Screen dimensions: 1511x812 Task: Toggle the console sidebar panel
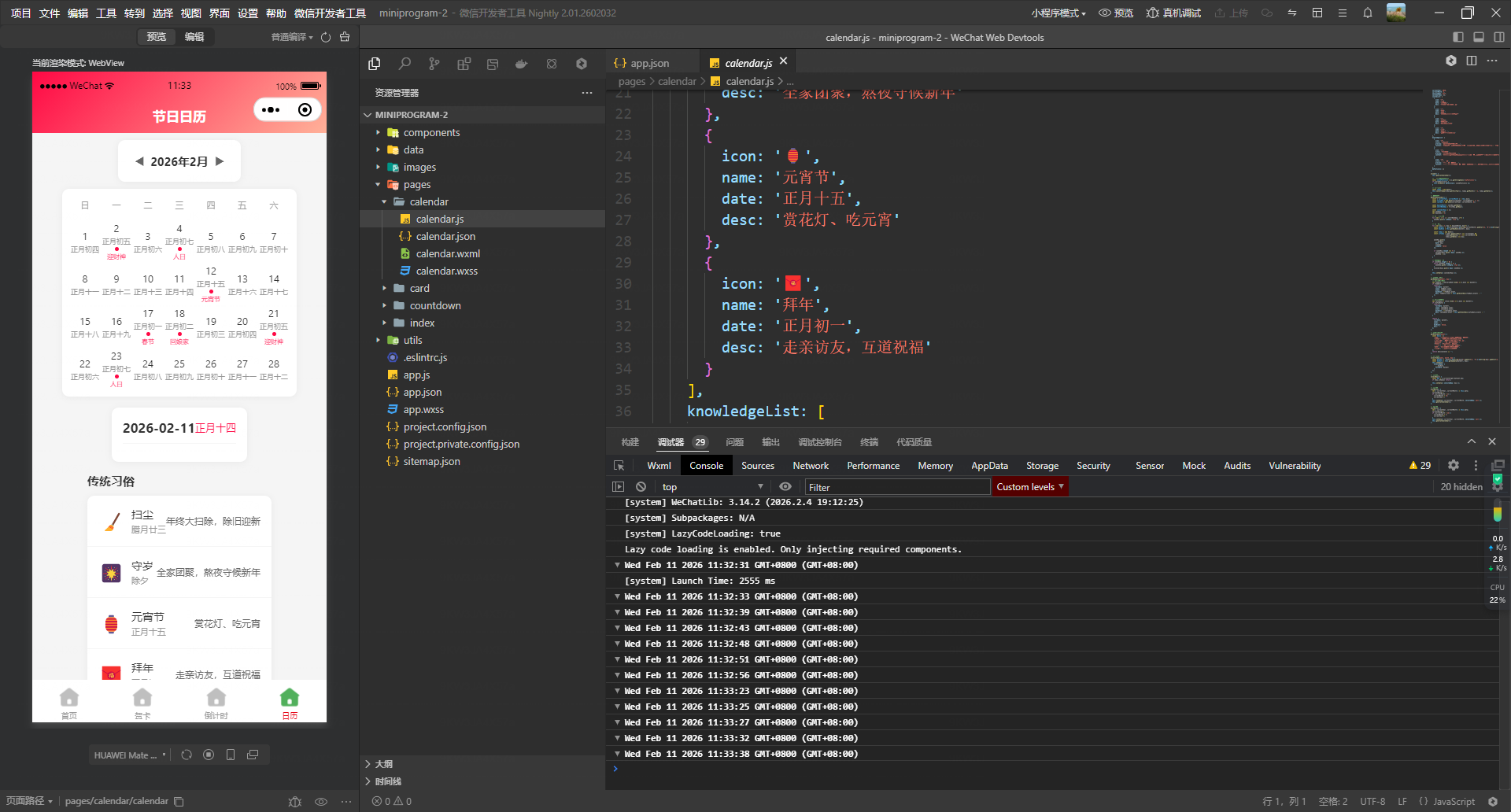point(619,487)
